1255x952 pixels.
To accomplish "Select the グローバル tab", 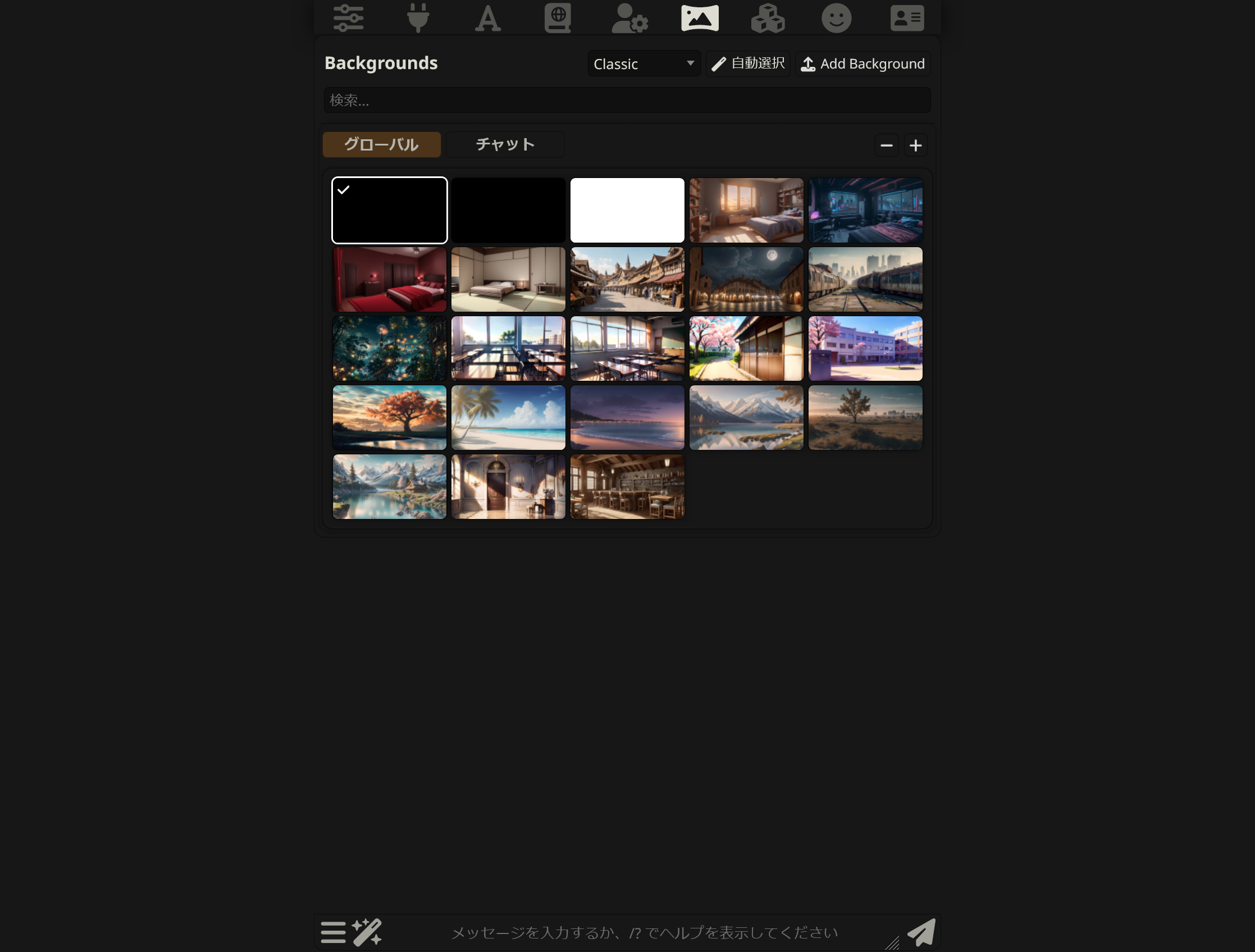I will point(381,145).
